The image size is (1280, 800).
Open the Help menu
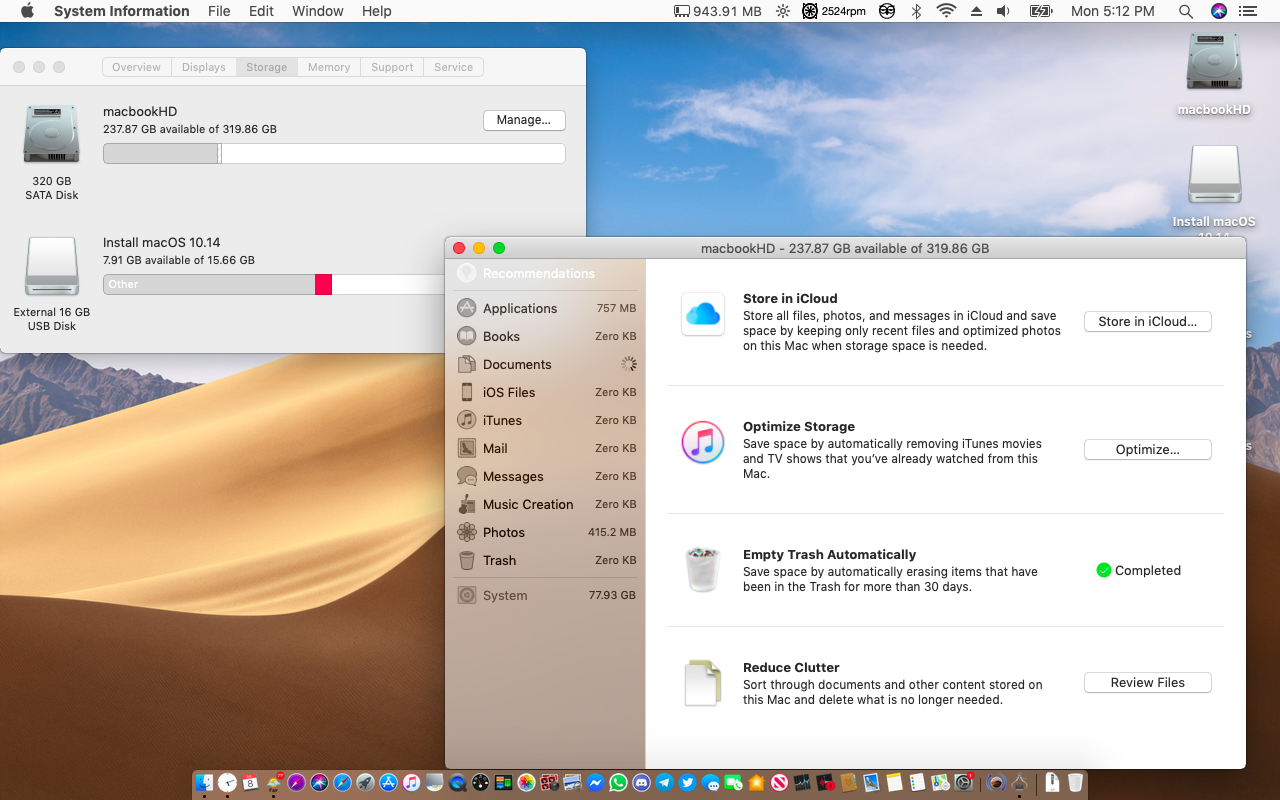[377, 11]
